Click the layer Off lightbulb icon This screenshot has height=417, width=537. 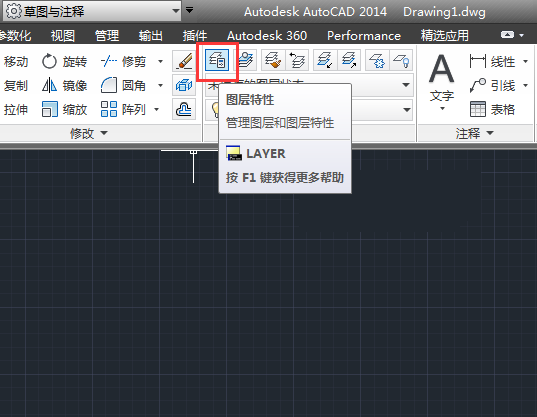pyautogui.click(x=401, y=61)
